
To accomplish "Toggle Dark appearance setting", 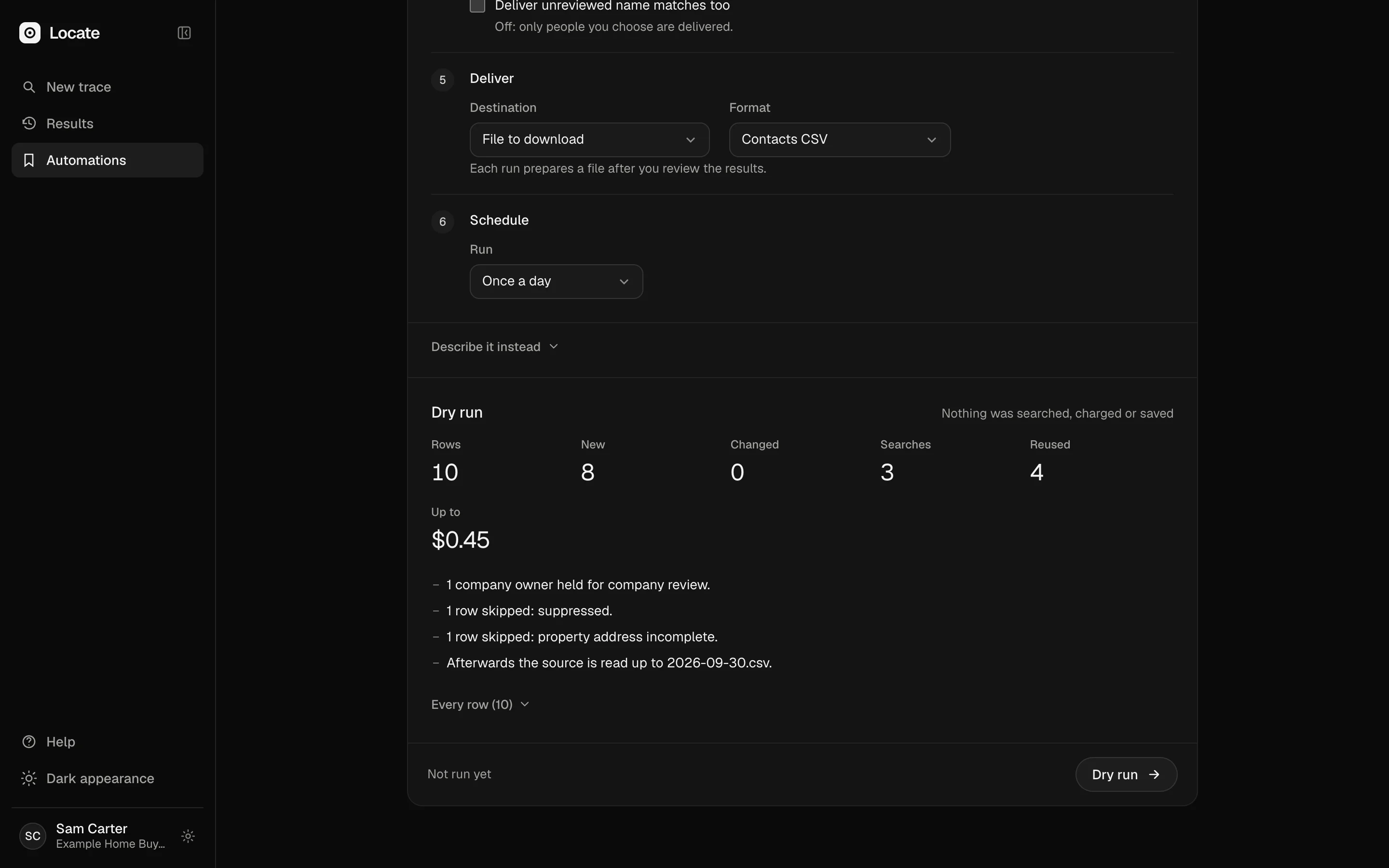I will (x=108, y=778).
